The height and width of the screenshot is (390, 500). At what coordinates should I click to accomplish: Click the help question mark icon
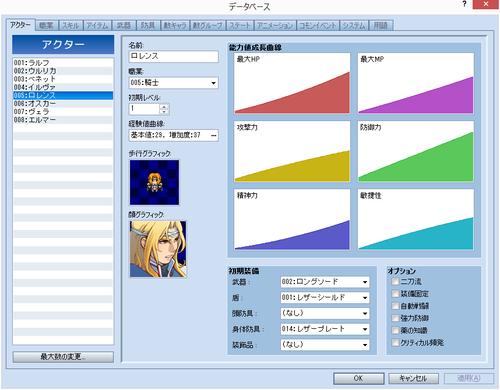pos(464,4)
